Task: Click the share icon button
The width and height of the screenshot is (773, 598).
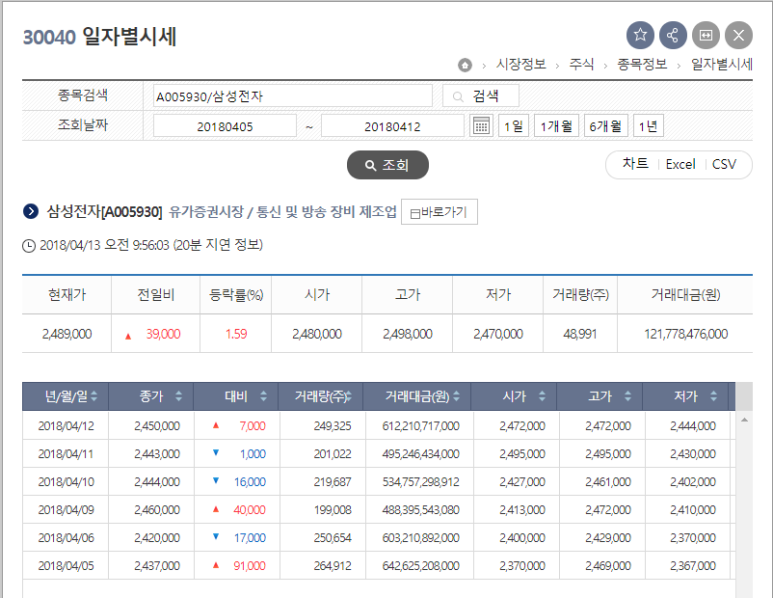Action: tap(672, 35)
